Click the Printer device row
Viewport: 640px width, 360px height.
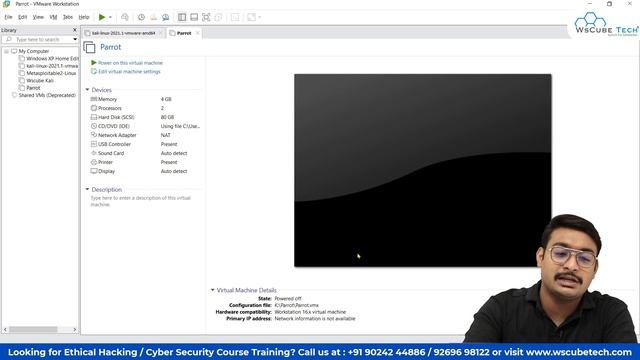(145, 162)
